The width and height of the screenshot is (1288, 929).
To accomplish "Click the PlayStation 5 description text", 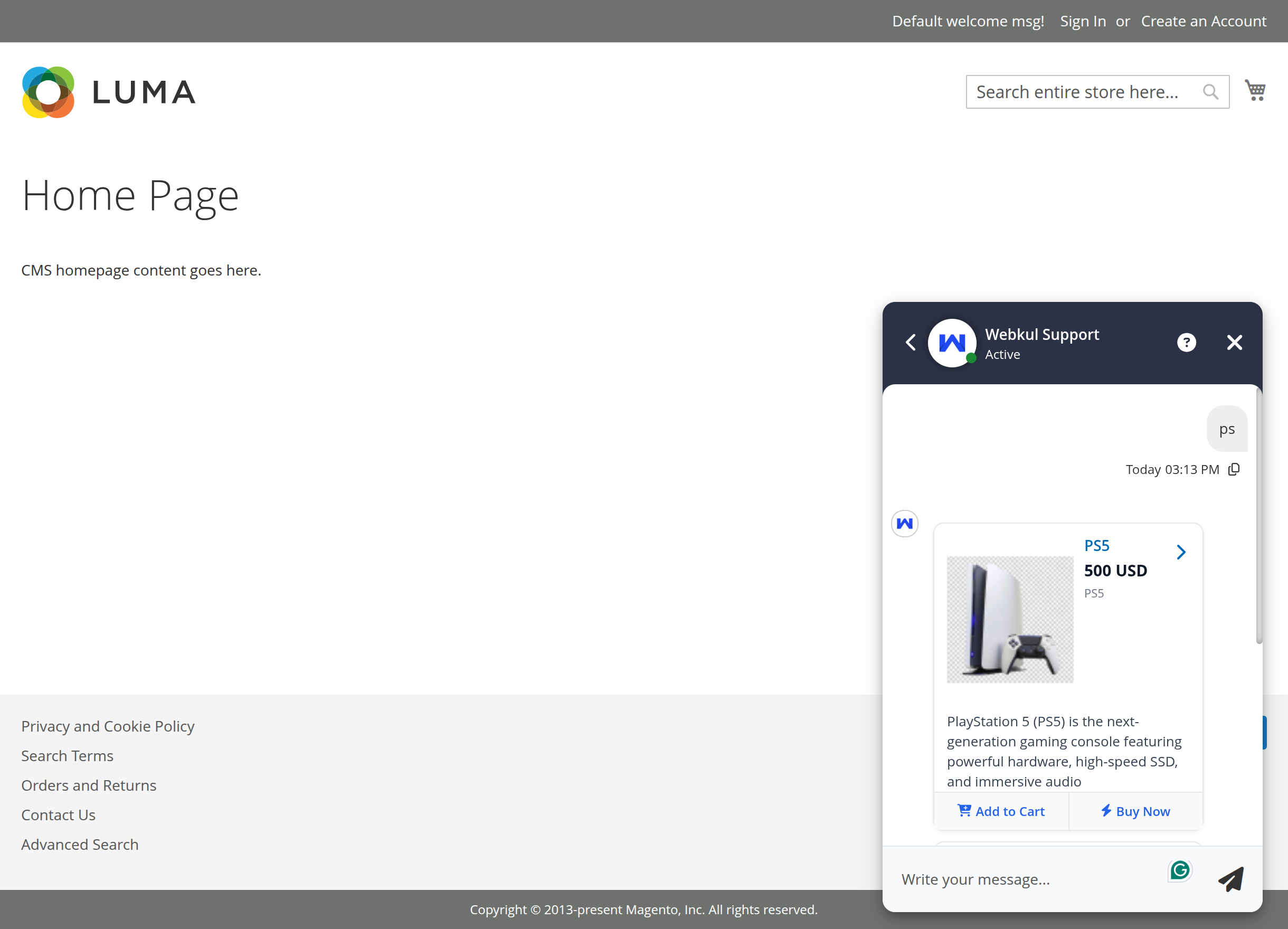I will 1064,751.
